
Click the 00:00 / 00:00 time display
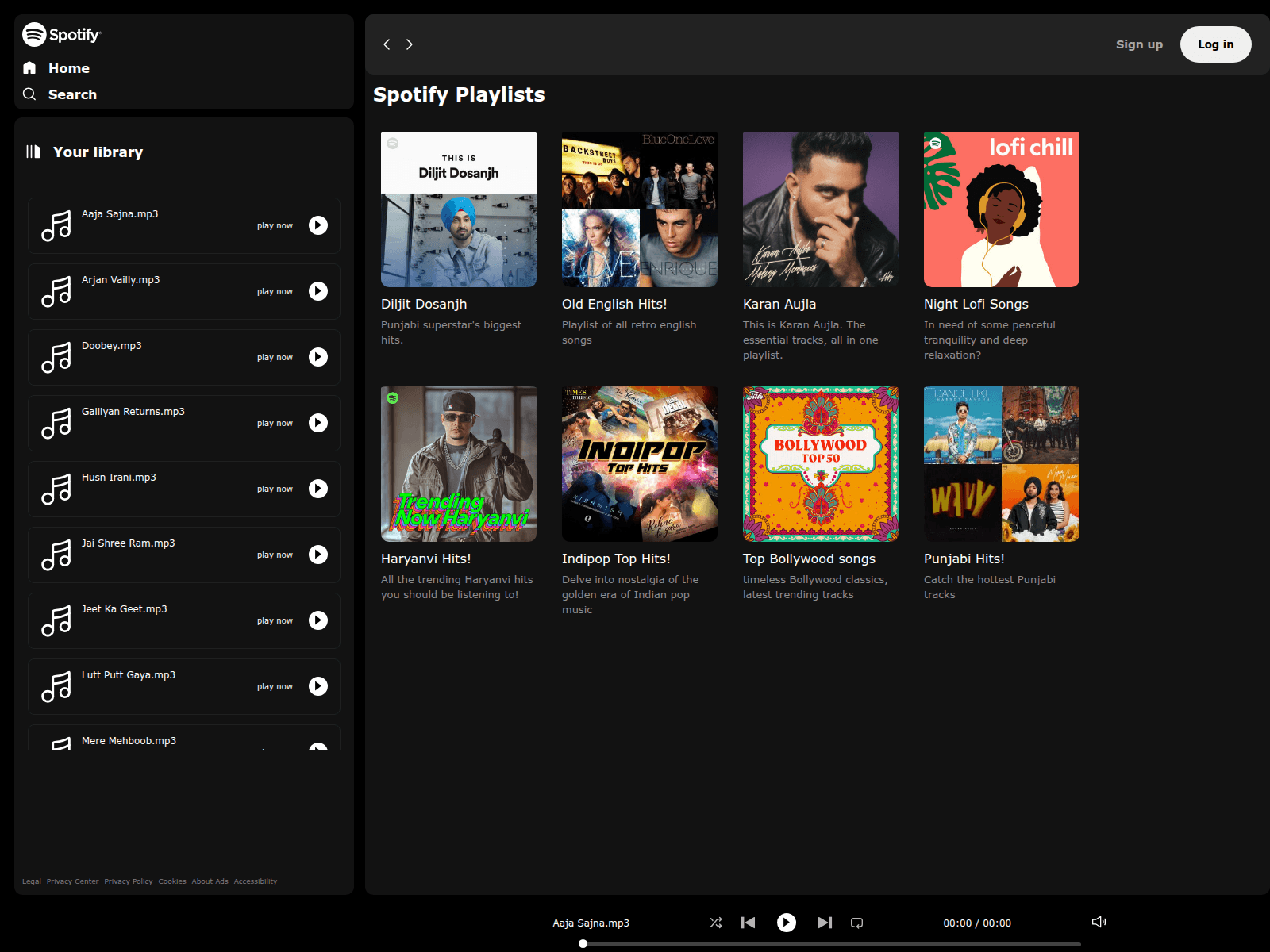(x=977, y=923)
